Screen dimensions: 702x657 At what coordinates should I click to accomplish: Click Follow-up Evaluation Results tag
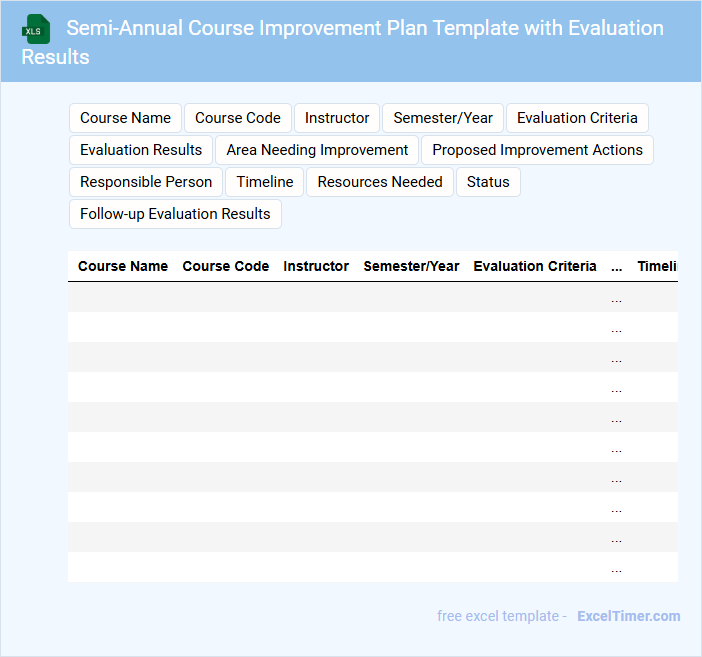coord(175,214)
